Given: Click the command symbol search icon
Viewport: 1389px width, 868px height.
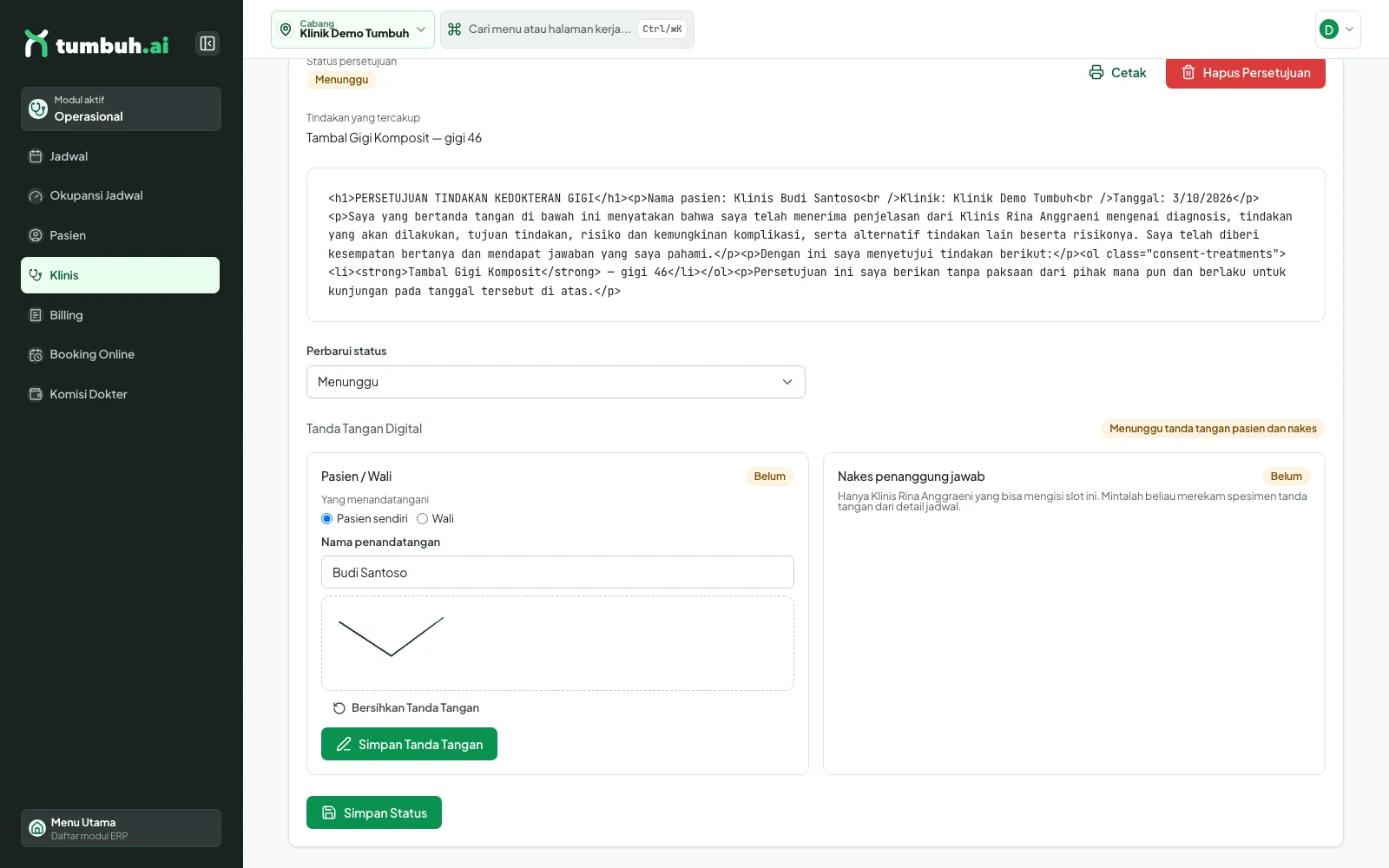Looking at the screenshot, I should click(454, 30).
